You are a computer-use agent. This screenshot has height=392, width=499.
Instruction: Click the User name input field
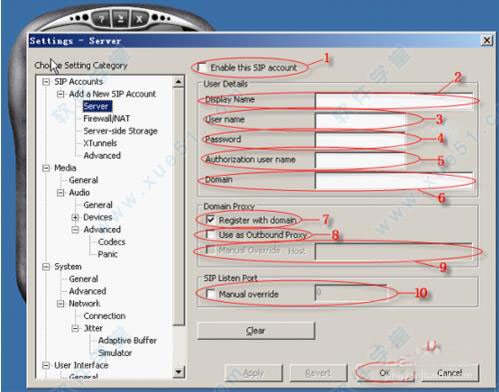point(361,120)
